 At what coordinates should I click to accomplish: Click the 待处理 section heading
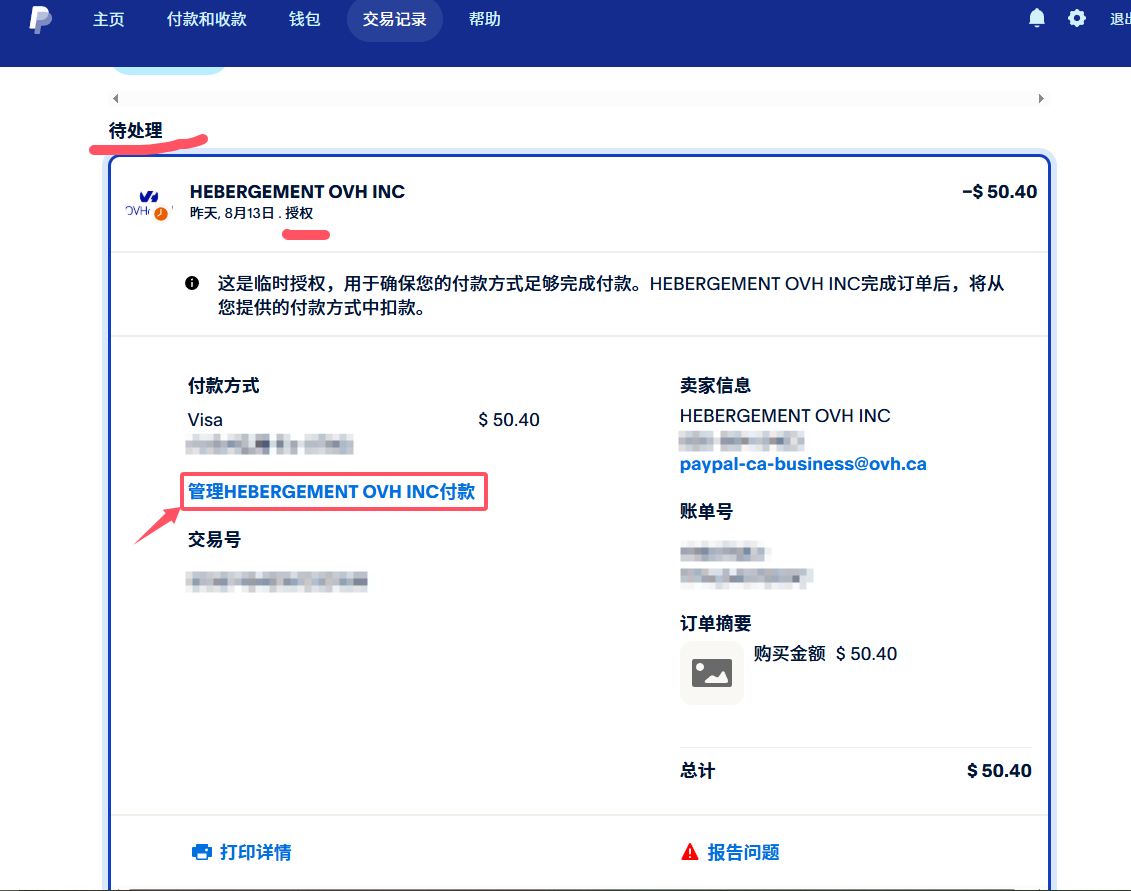click(x=136, y=131)
